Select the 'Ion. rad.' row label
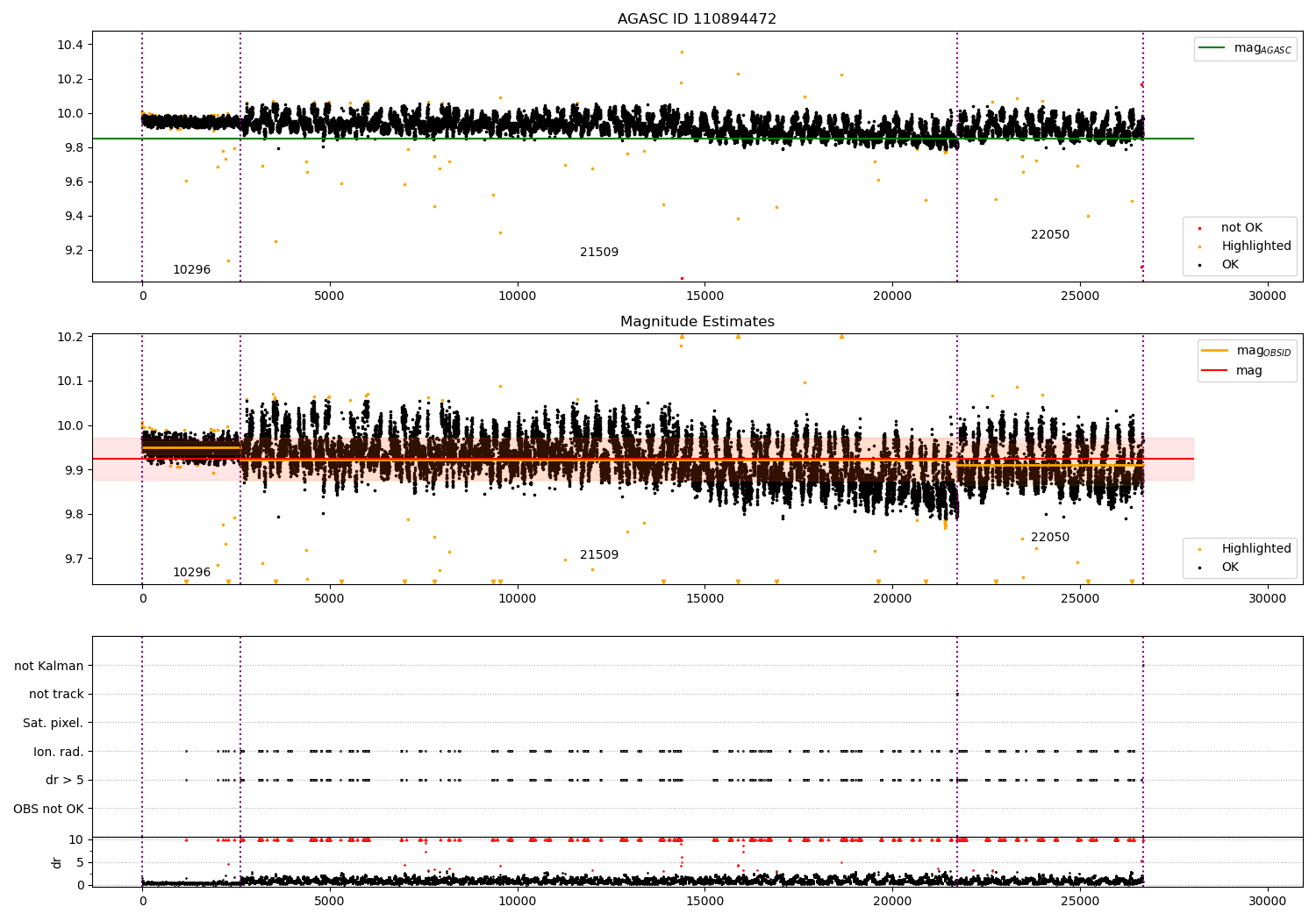The height and width of the screenshot is (921, 1316). (59, 753)
